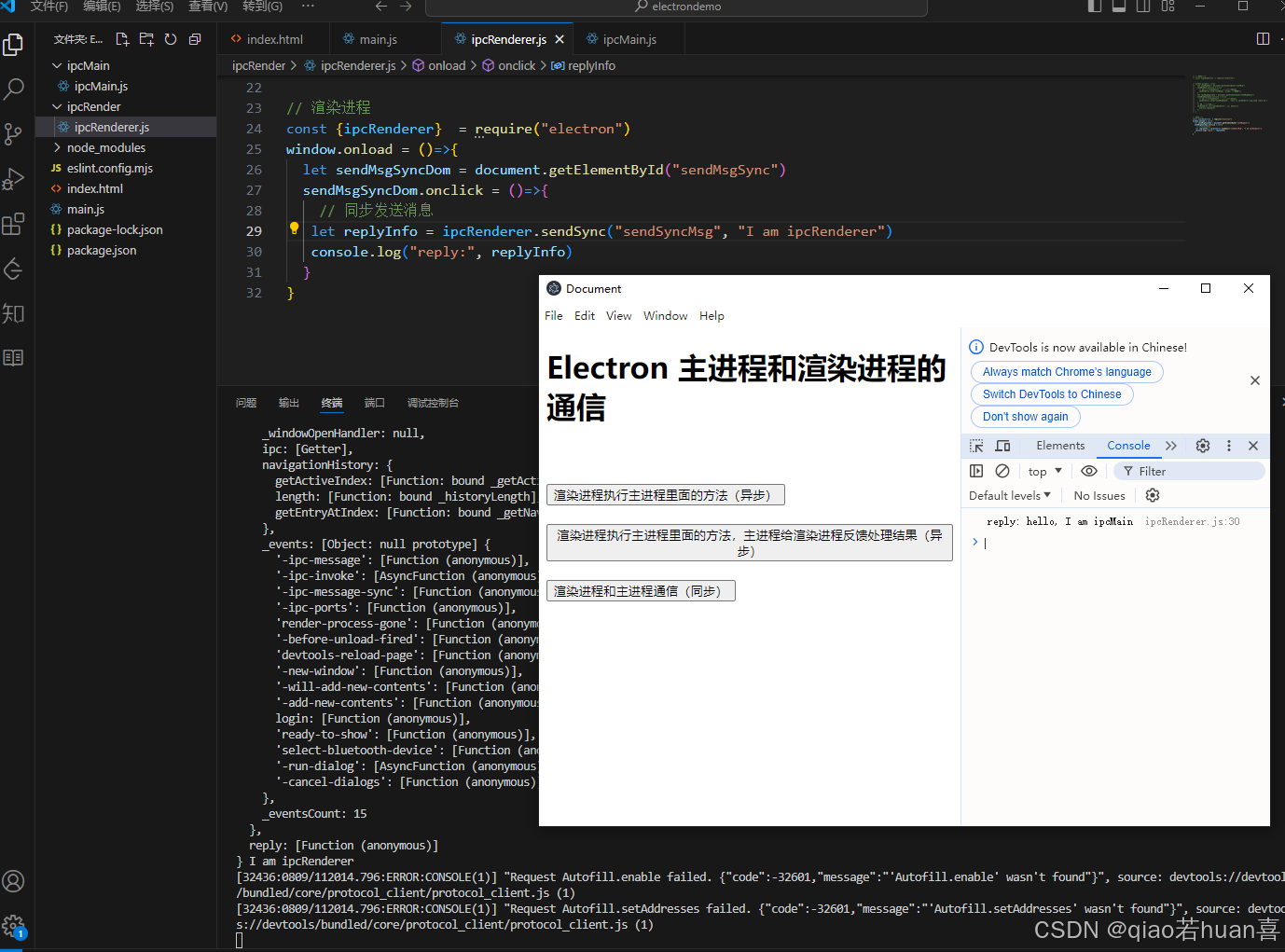Clear the DevTools console
The width and height of the screenshot is (1285, 952).
tap(1002, 471)
